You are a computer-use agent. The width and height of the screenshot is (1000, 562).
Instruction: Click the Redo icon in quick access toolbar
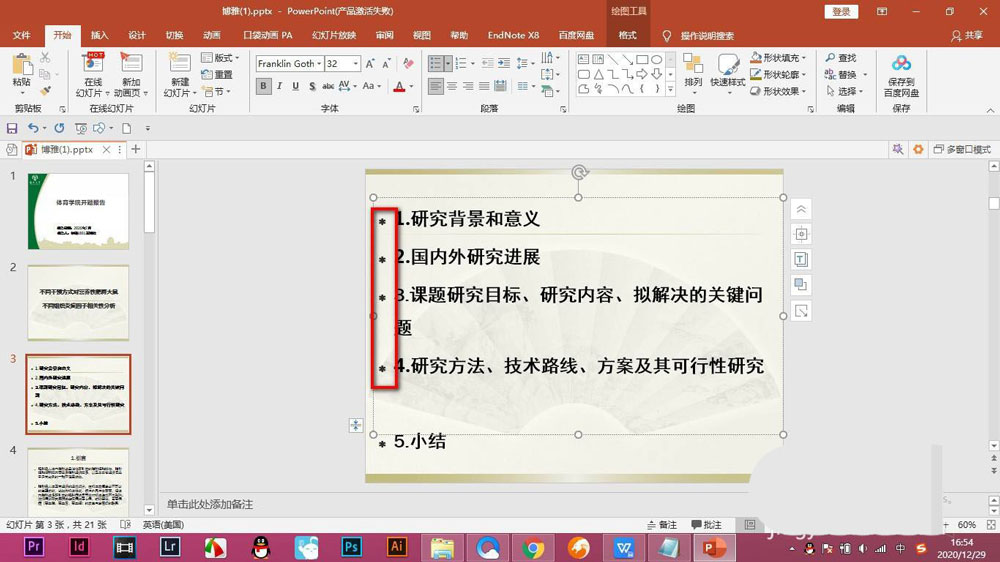[x=59, y=128]
